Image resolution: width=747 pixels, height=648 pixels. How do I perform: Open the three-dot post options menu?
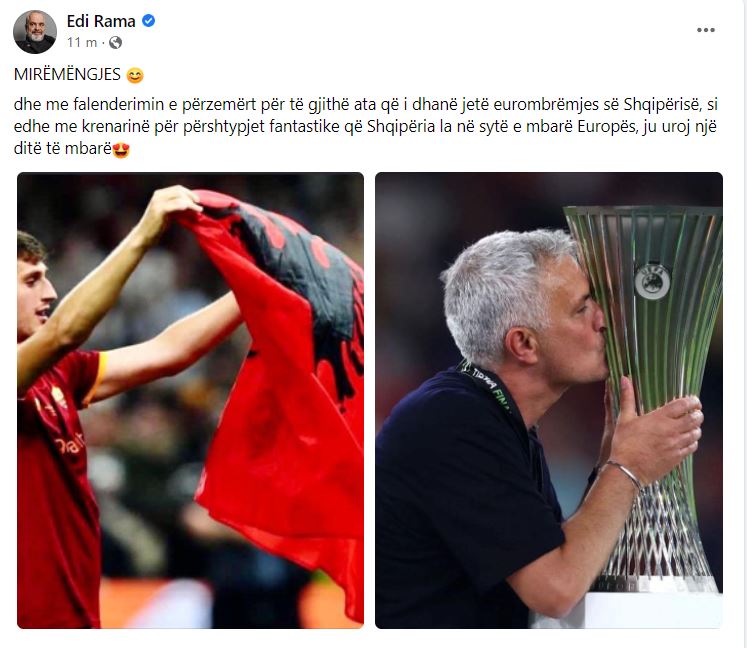(x=705, y=30)
